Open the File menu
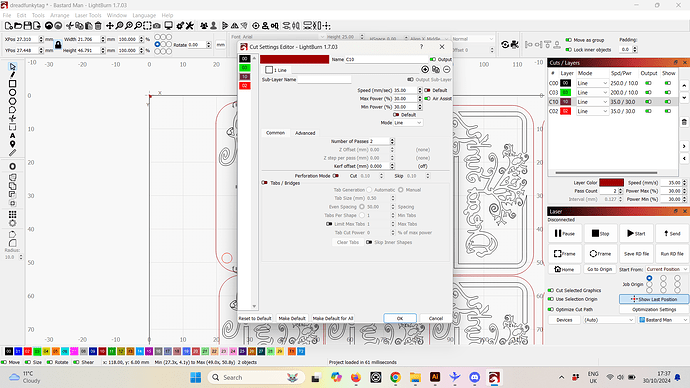The width and height of the screenshot is (690, 388). 7,15
